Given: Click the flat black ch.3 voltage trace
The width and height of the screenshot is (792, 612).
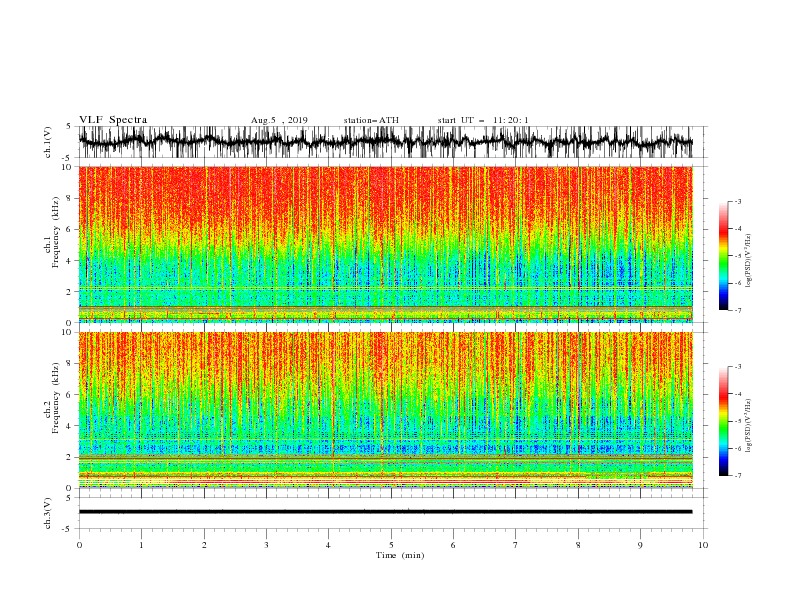Looking at the screenshot, I should 385,512.
